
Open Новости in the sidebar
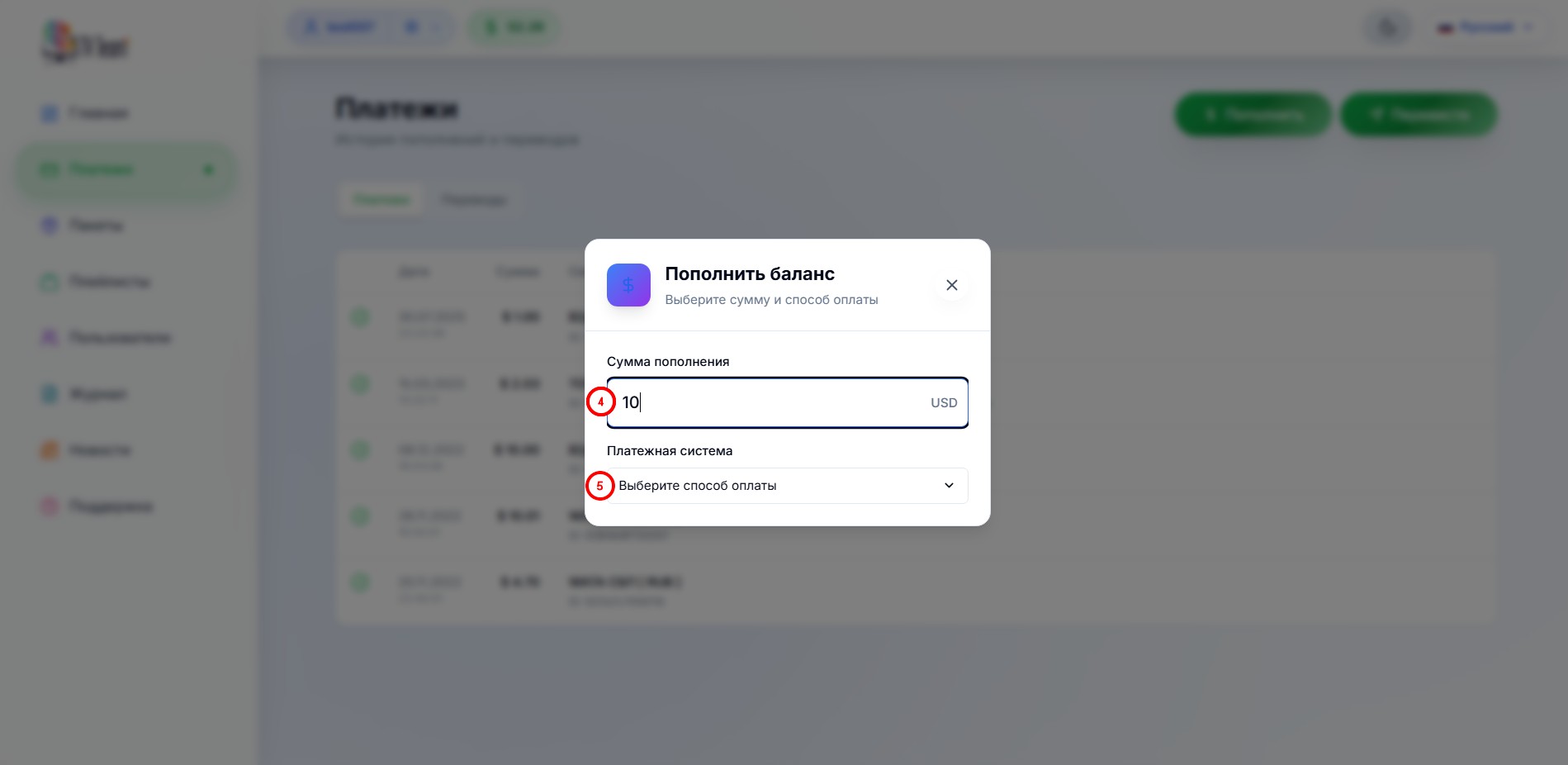tap(99, 450)
